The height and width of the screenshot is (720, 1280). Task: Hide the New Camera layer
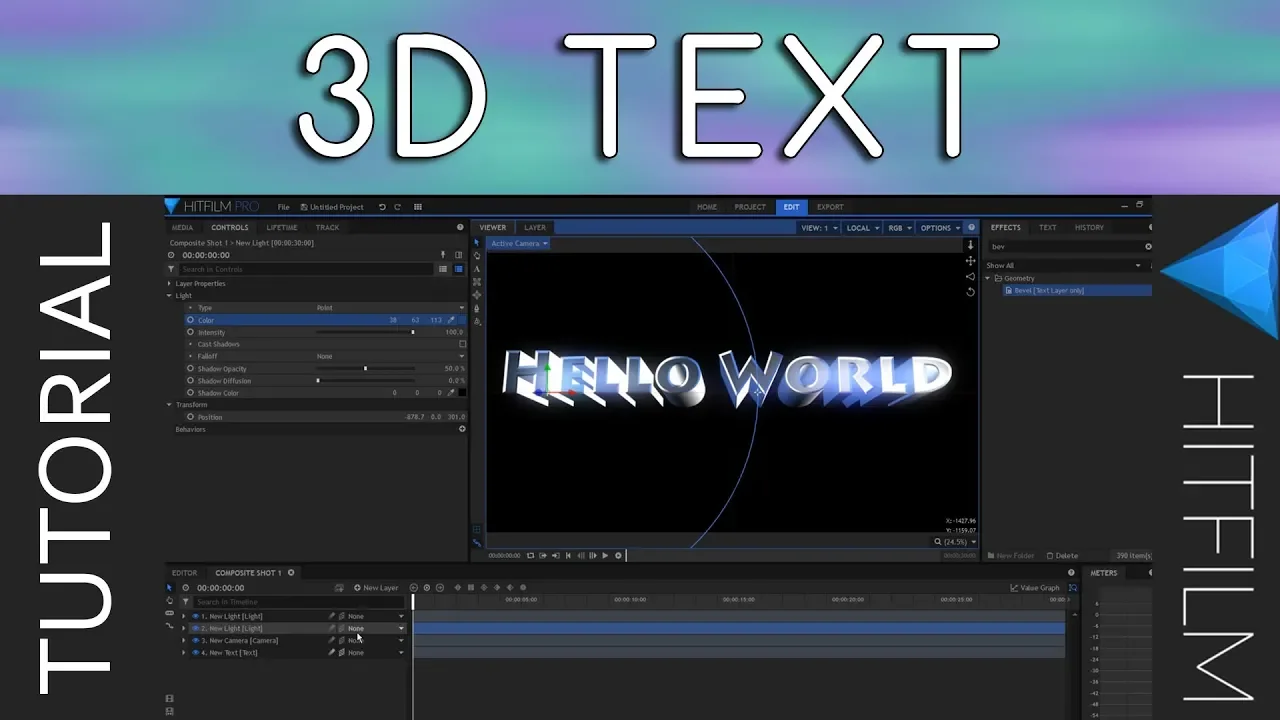(x=195, y=640)
